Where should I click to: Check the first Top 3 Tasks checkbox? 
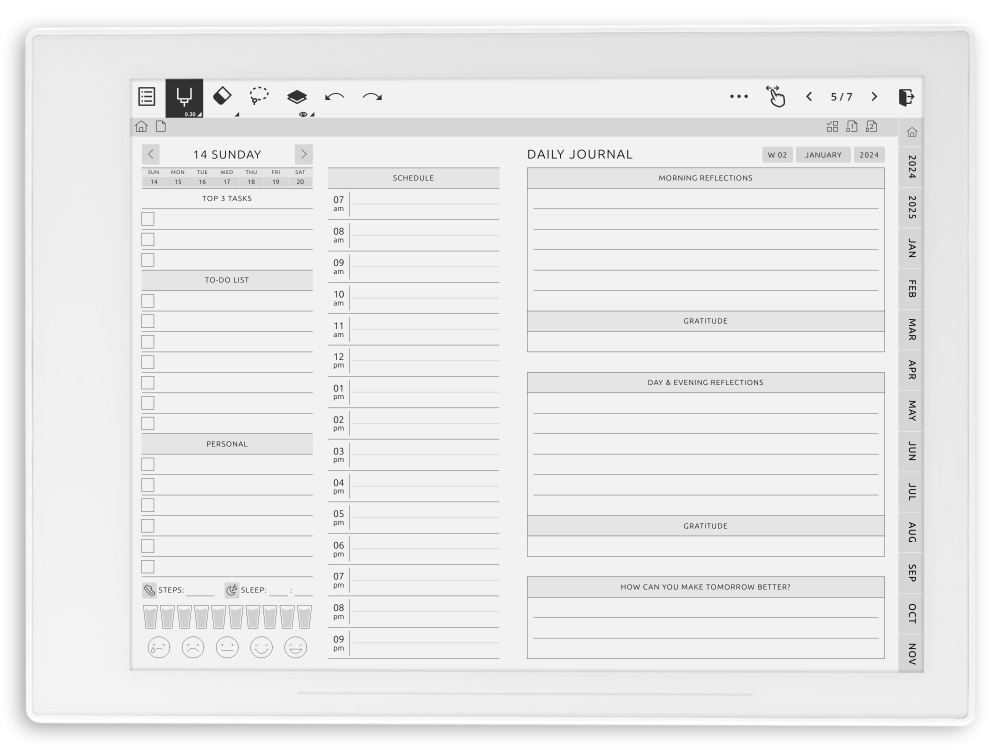147,218
